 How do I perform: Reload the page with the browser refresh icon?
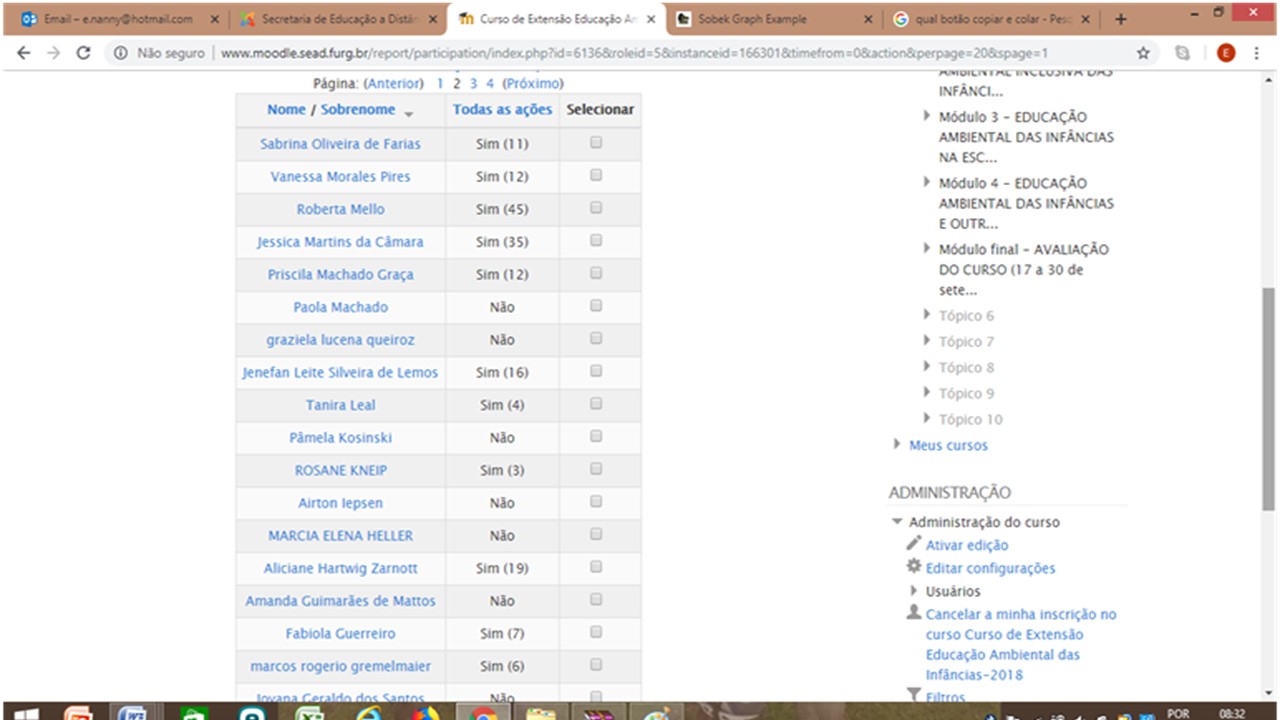(x=83, y=53)
